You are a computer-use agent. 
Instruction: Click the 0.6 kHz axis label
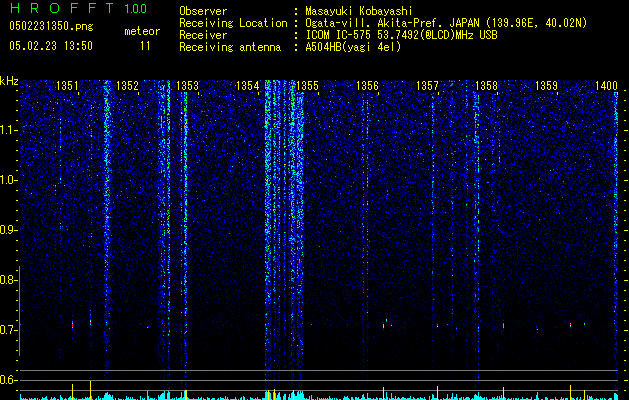(x=8, y=380)
